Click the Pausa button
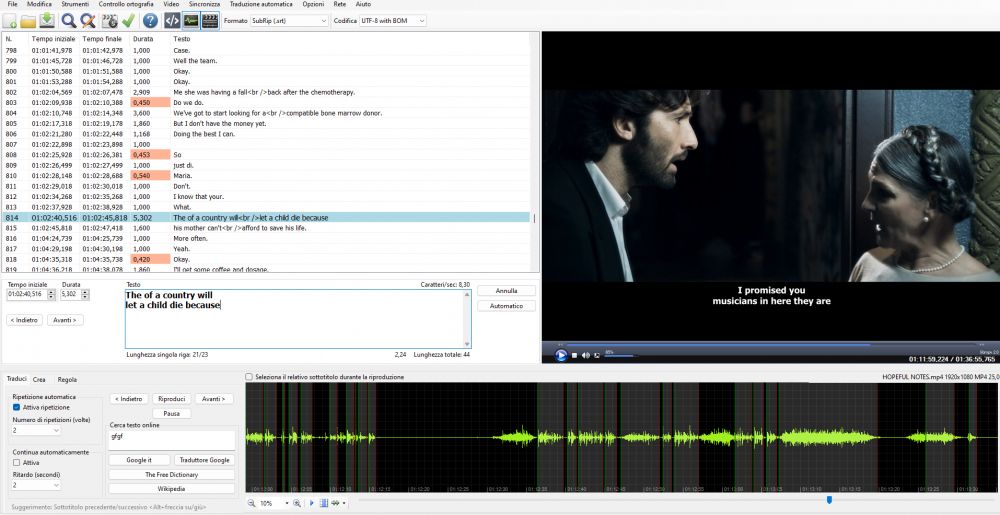This screenshot has height=515, width=1000. 172,414
